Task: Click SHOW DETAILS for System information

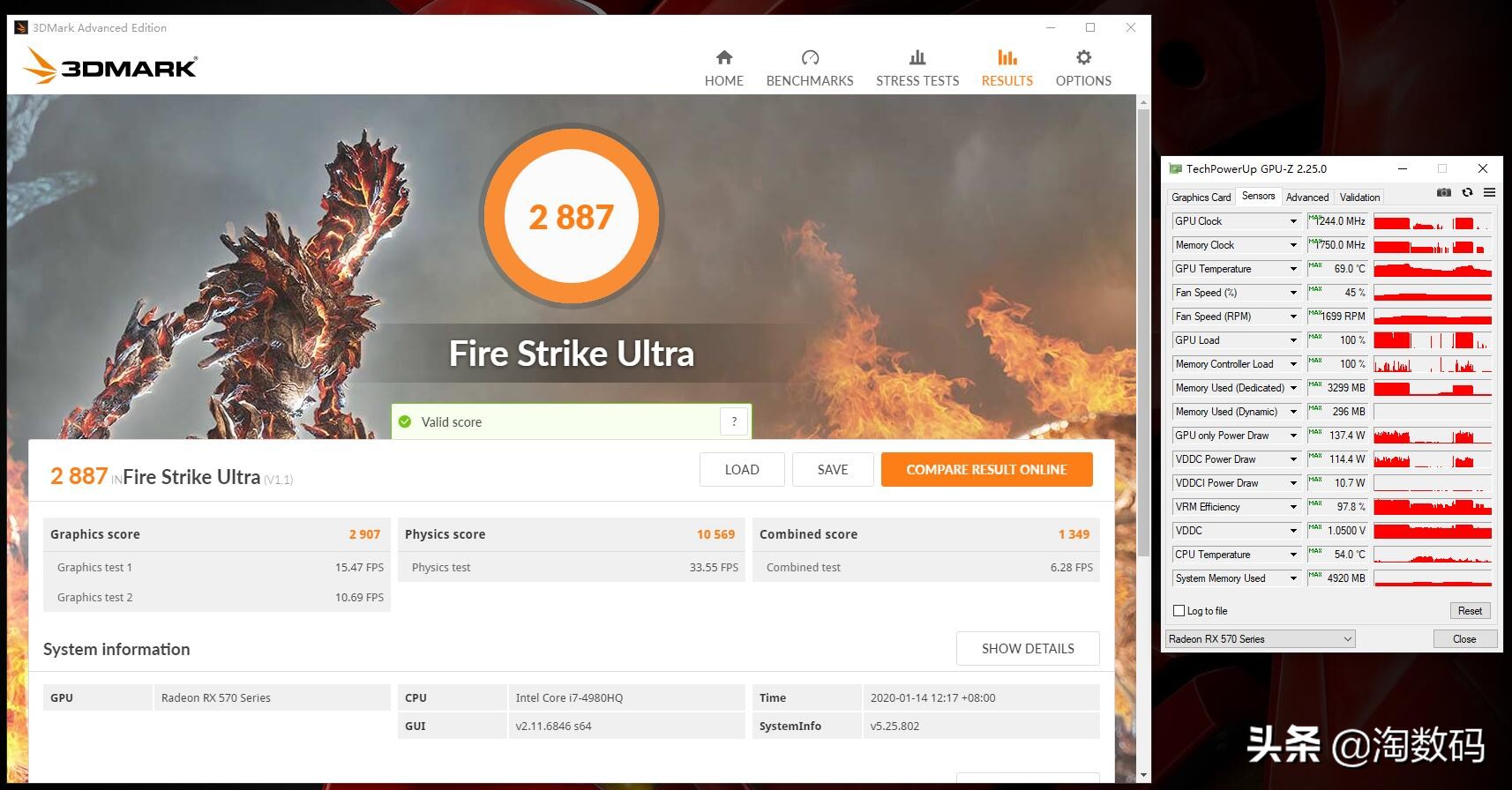Action: point(1028,648)
